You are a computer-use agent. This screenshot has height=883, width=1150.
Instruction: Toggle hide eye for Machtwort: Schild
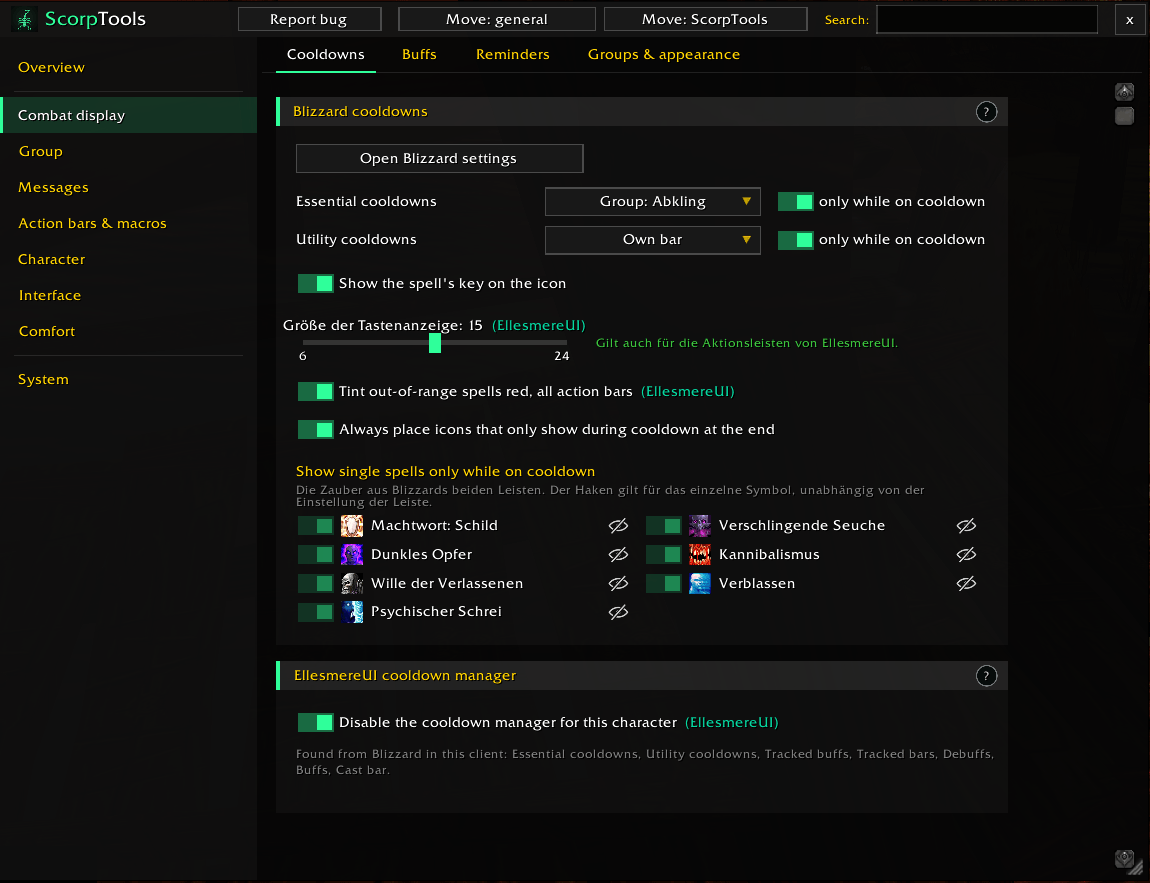coord(618,526)
